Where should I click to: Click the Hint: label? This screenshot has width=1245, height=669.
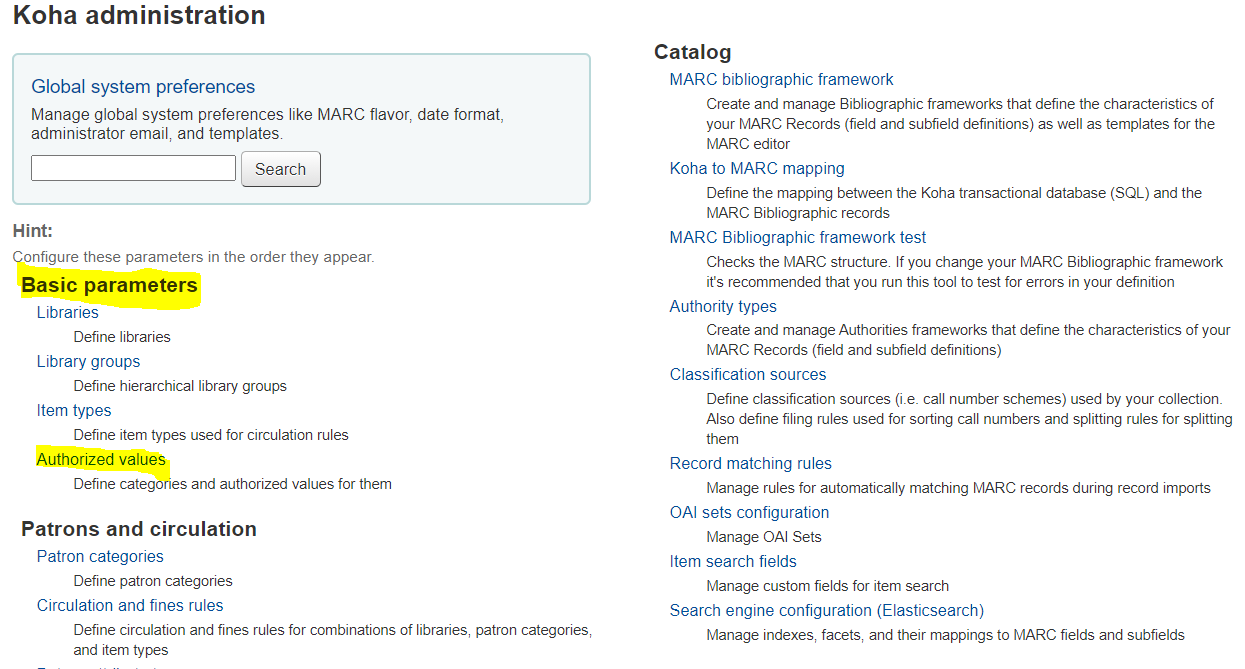point(33,231)
